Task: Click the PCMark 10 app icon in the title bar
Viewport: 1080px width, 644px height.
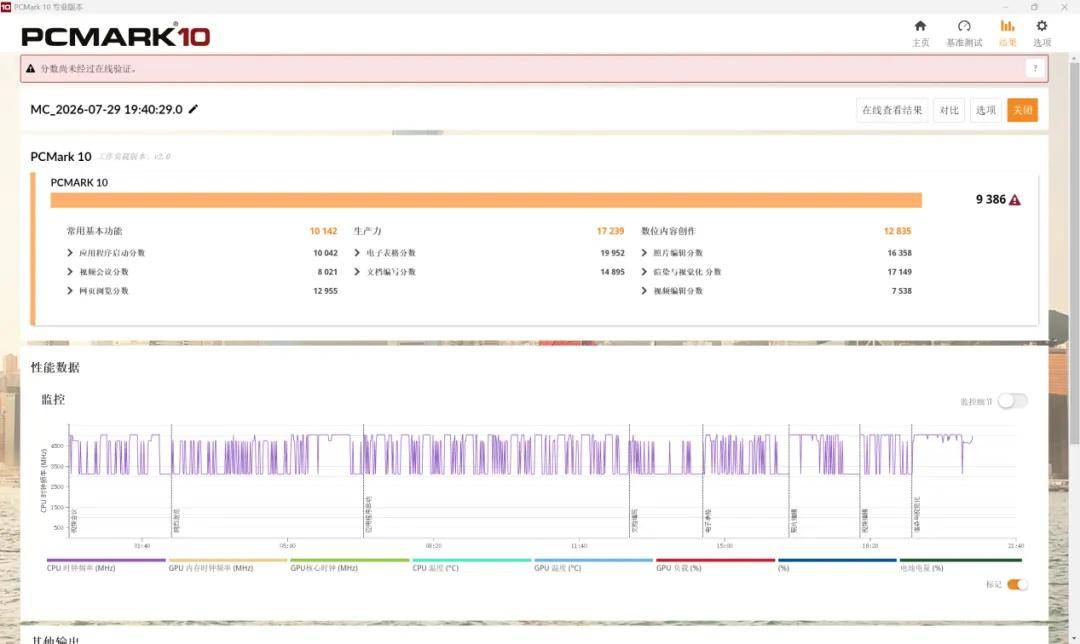Action: click(6, 6)
